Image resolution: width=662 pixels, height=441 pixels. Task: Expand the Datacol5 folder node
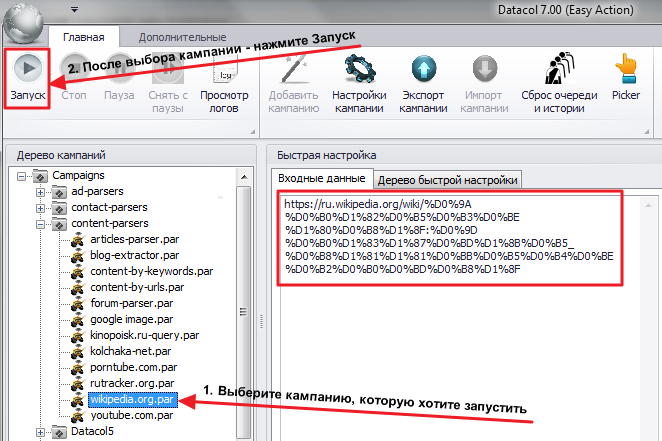point(40,433)
